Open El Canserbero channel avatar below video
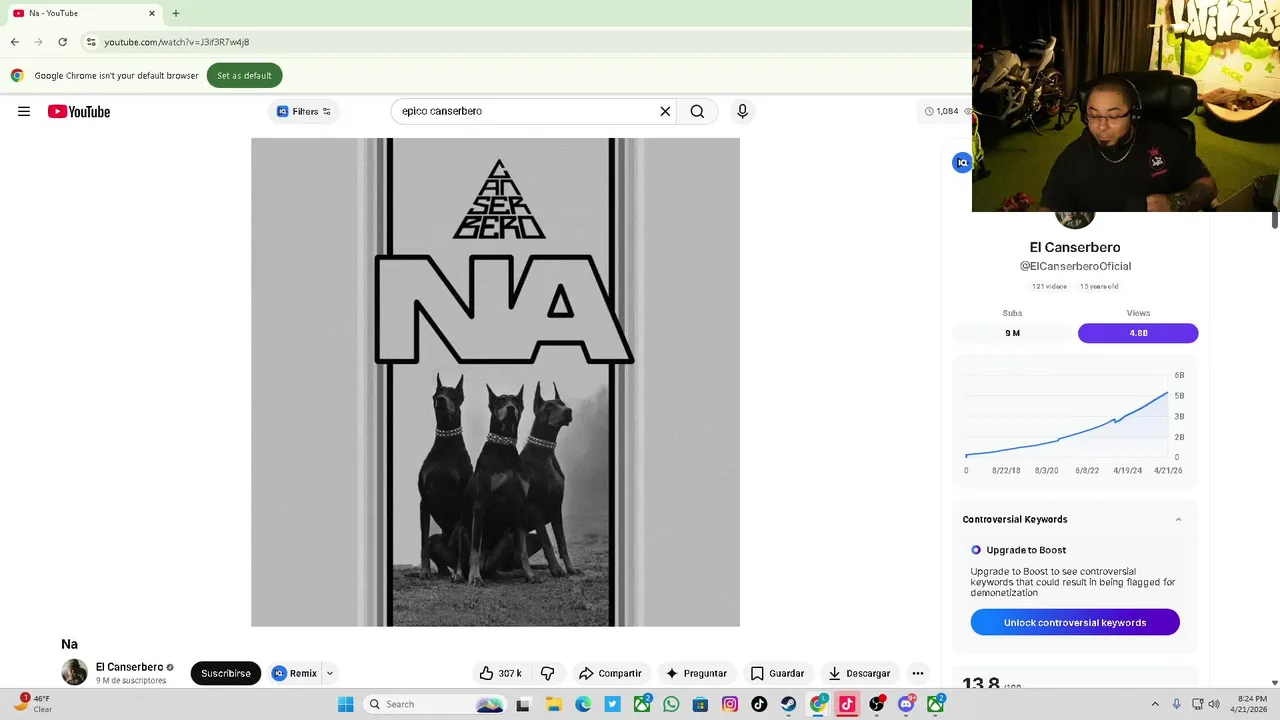This screenshot has width=1280, height=720. click(74, 672)
